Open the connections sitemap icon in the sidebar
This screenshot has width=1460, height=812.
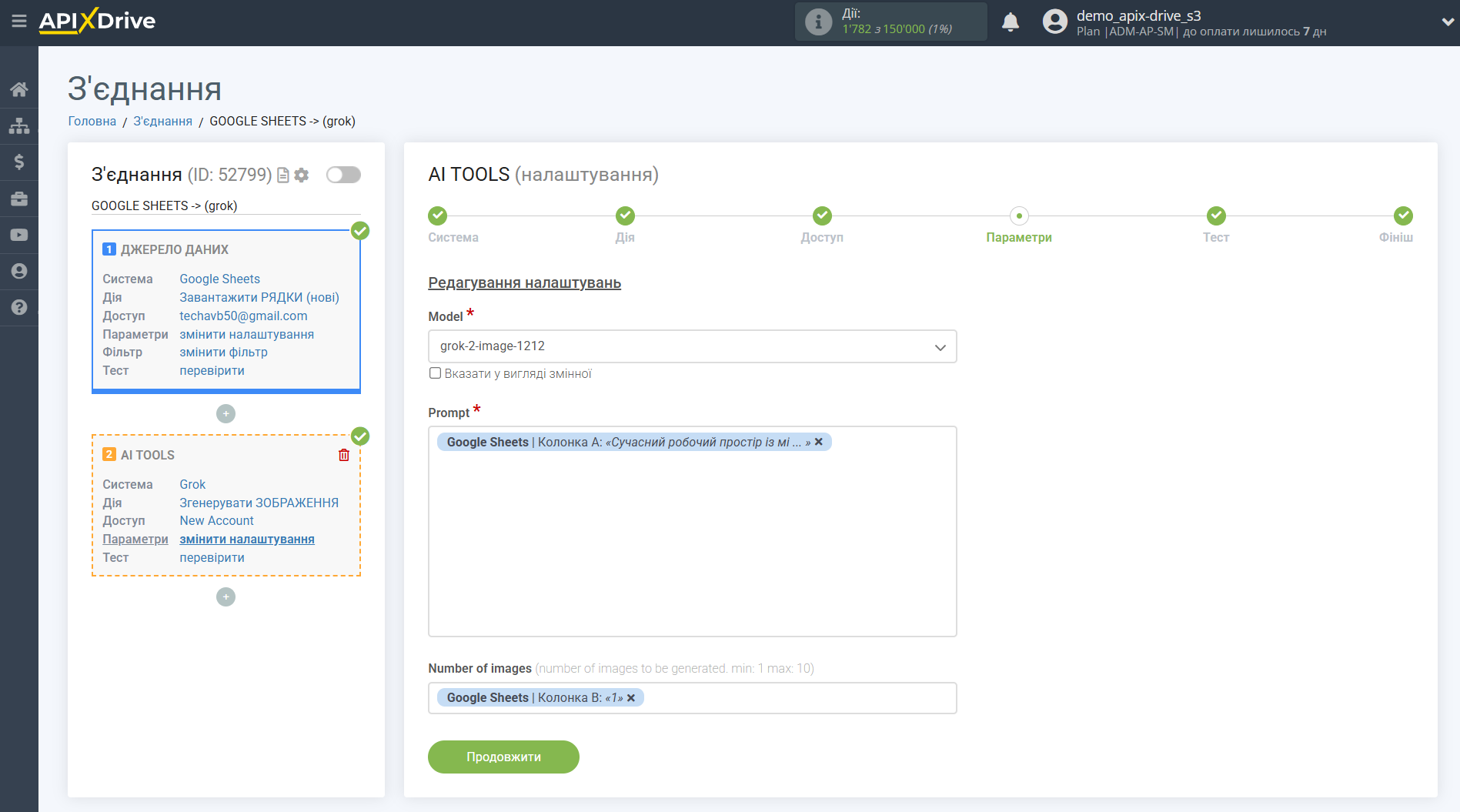(x=19, y=125)
